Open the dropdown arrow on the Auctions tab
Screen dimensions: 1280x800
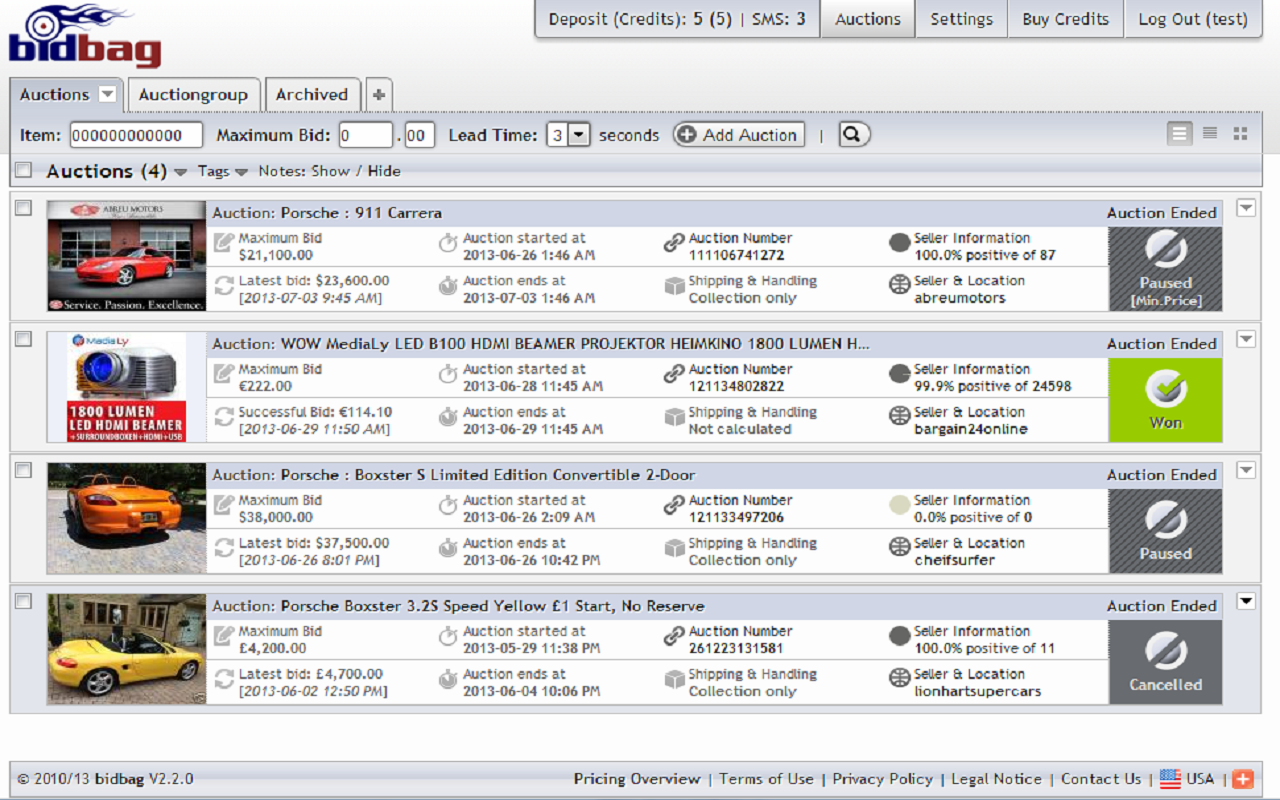point(107,95)
